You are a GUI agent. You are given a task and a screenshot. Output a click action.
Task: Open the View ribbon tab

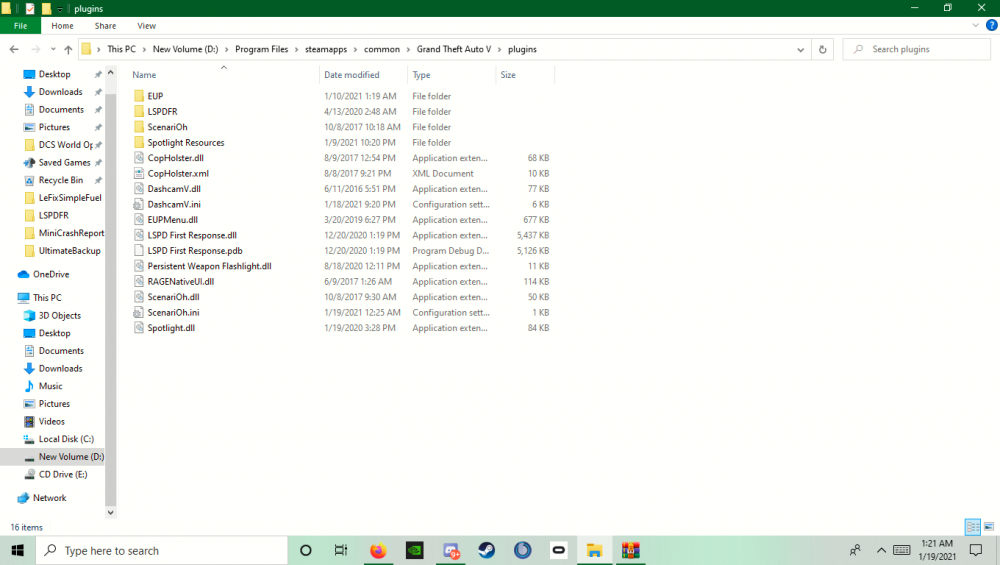pyautogui.click(x=146, y=26)
